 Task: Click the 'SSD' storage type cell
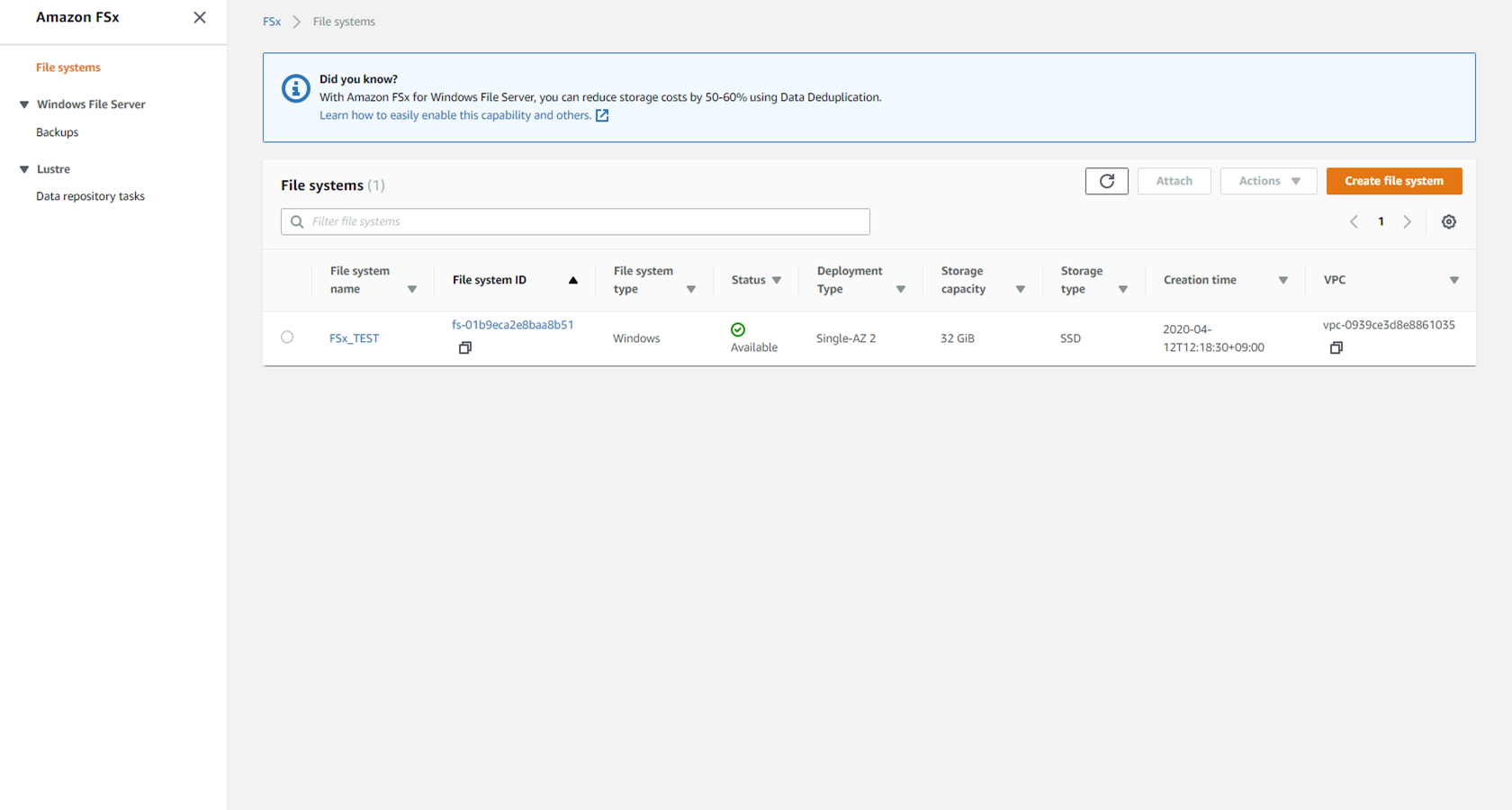1070,338
